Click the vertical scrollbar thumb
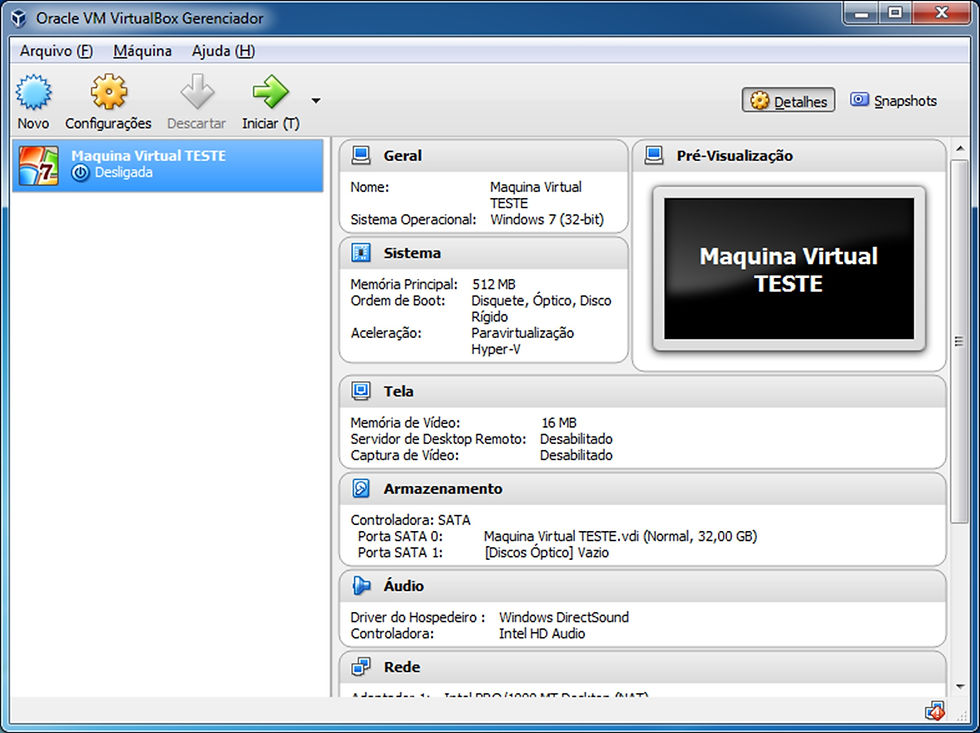 tap(959, 341)
